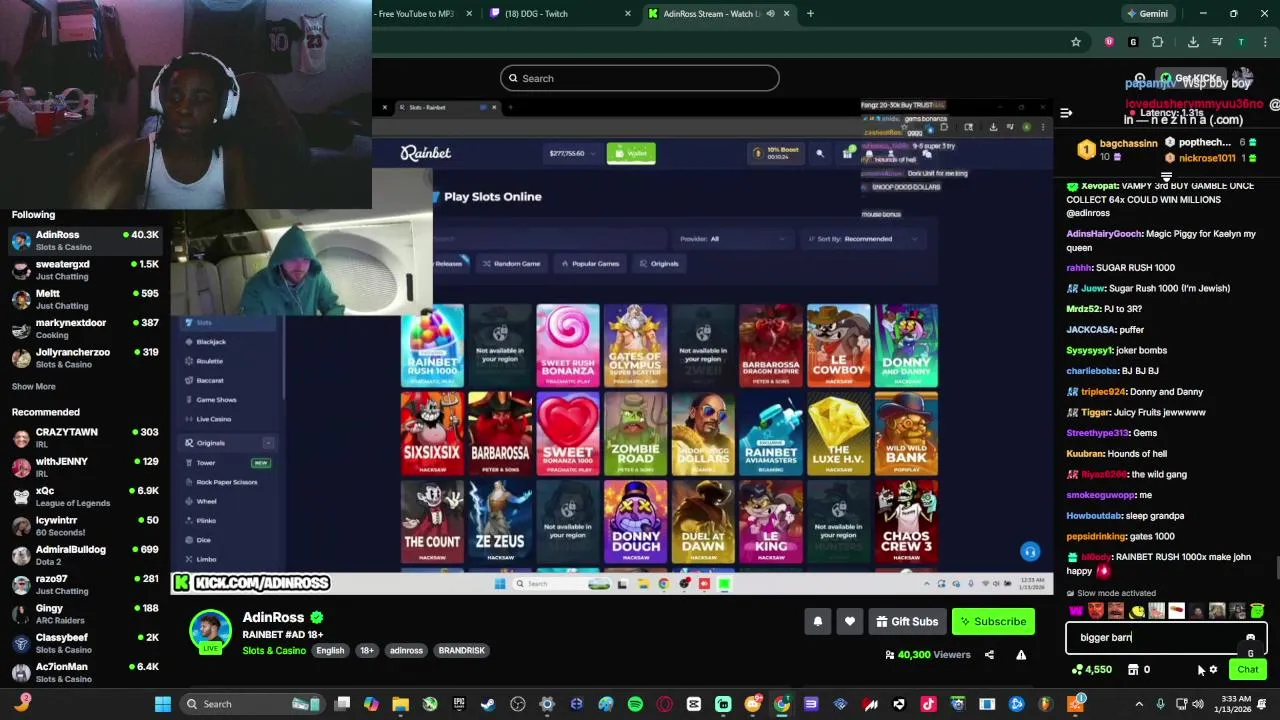Click the media control playlist icon
The width and height of the screenshot is (1280, 720).
click(x=1217, y=42)
